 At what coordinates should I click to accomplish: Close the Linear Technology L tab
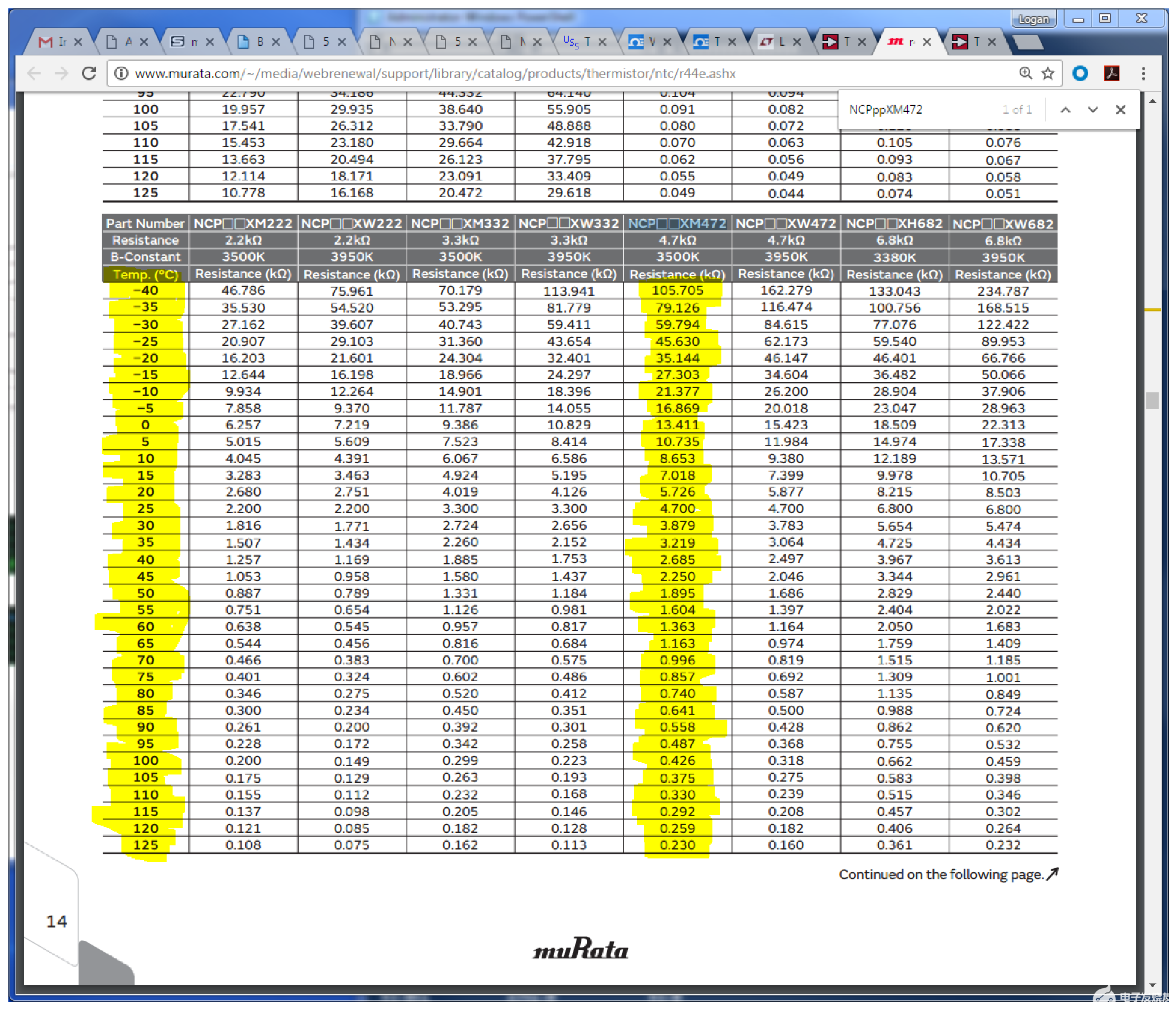[x=797, y=42]
